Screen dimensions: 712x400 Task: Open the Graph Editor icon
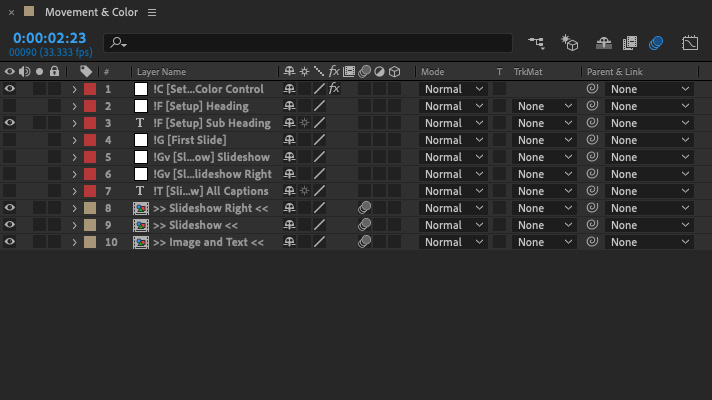pyautogui.click(x=690, y=43)
